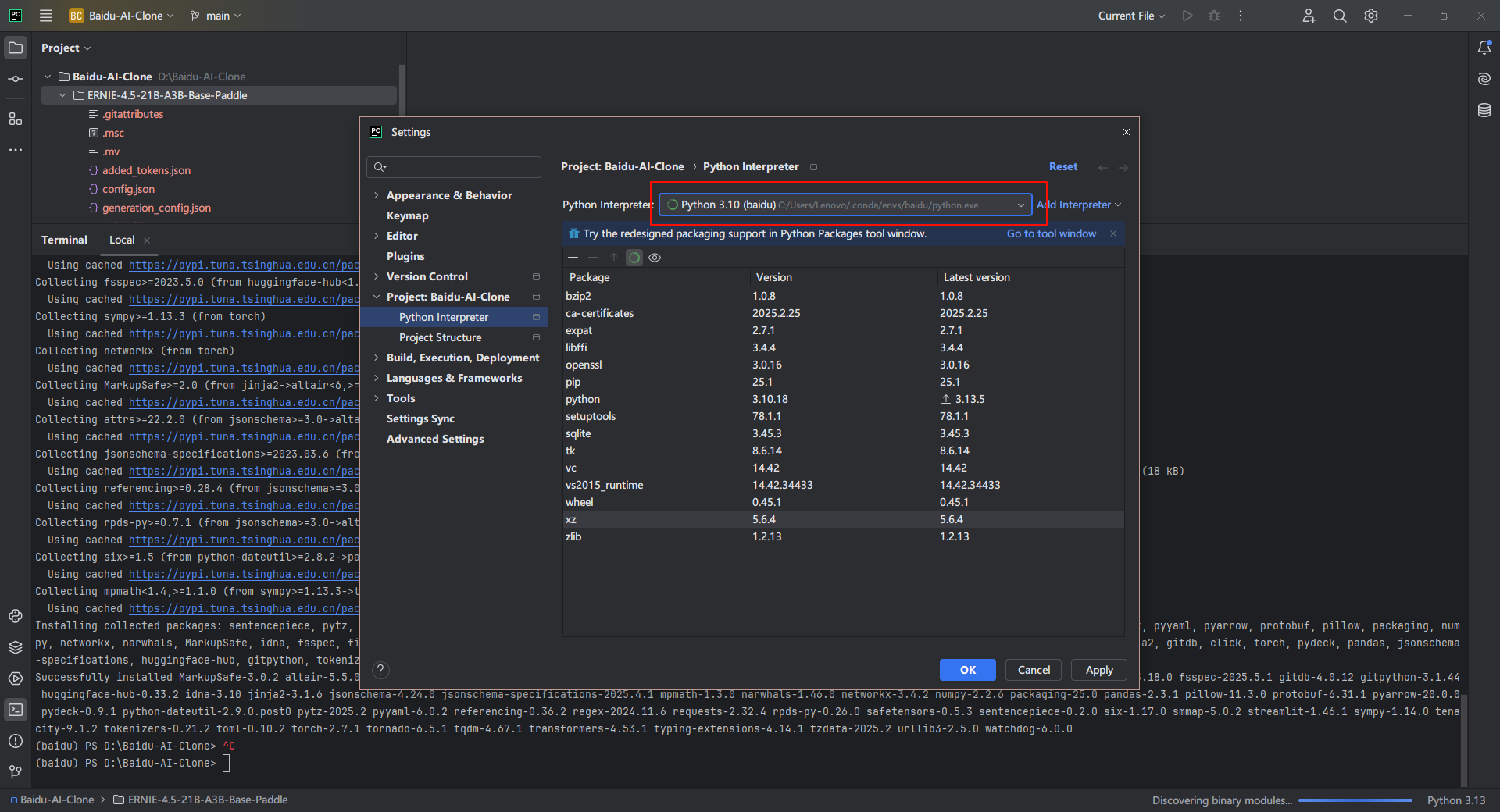Click Go to tool window link
1500x812 pixels.
tap(1051, 233)
